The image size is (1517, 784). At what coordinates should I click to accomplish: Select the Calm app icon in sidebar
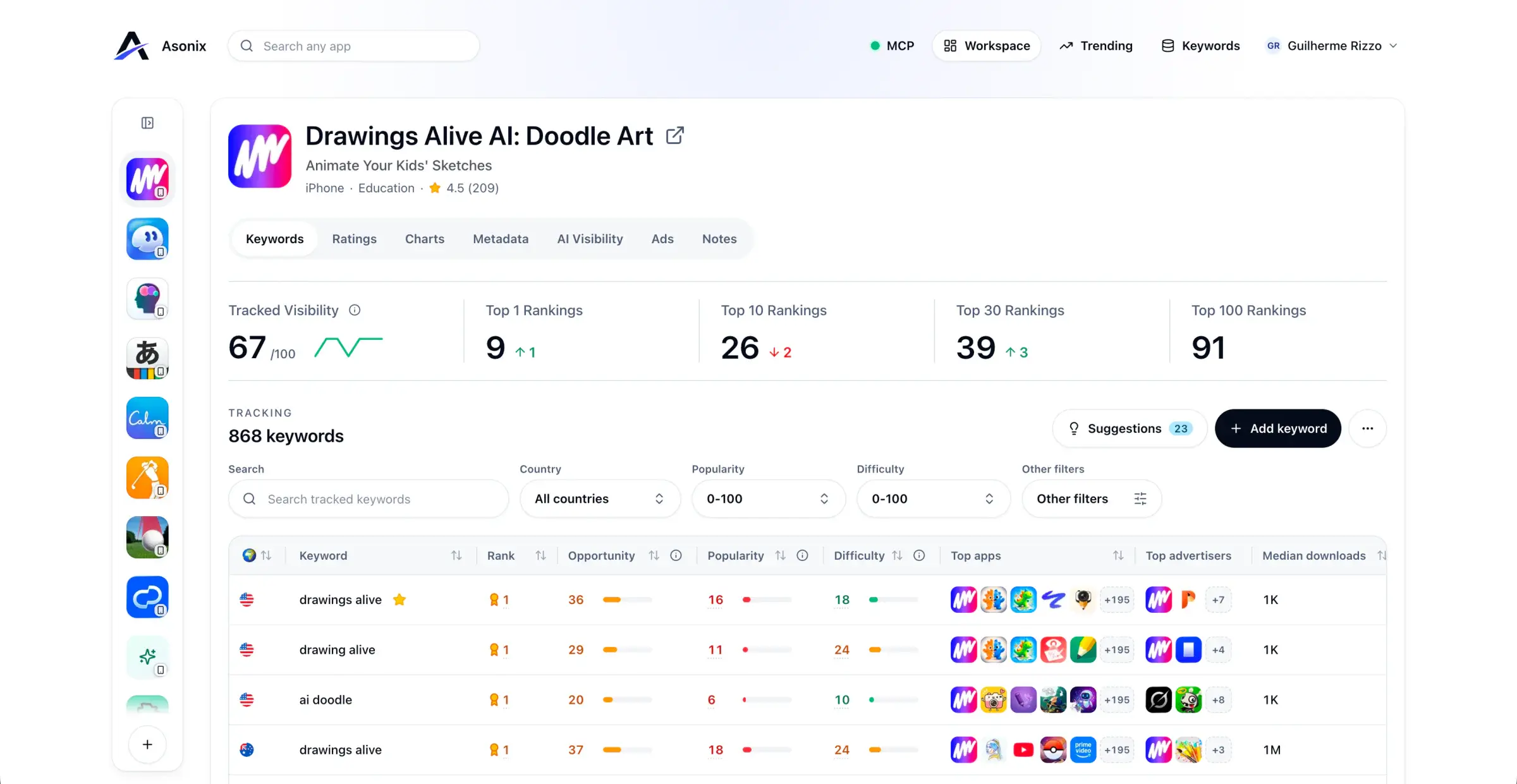click(x=147, y=418)
